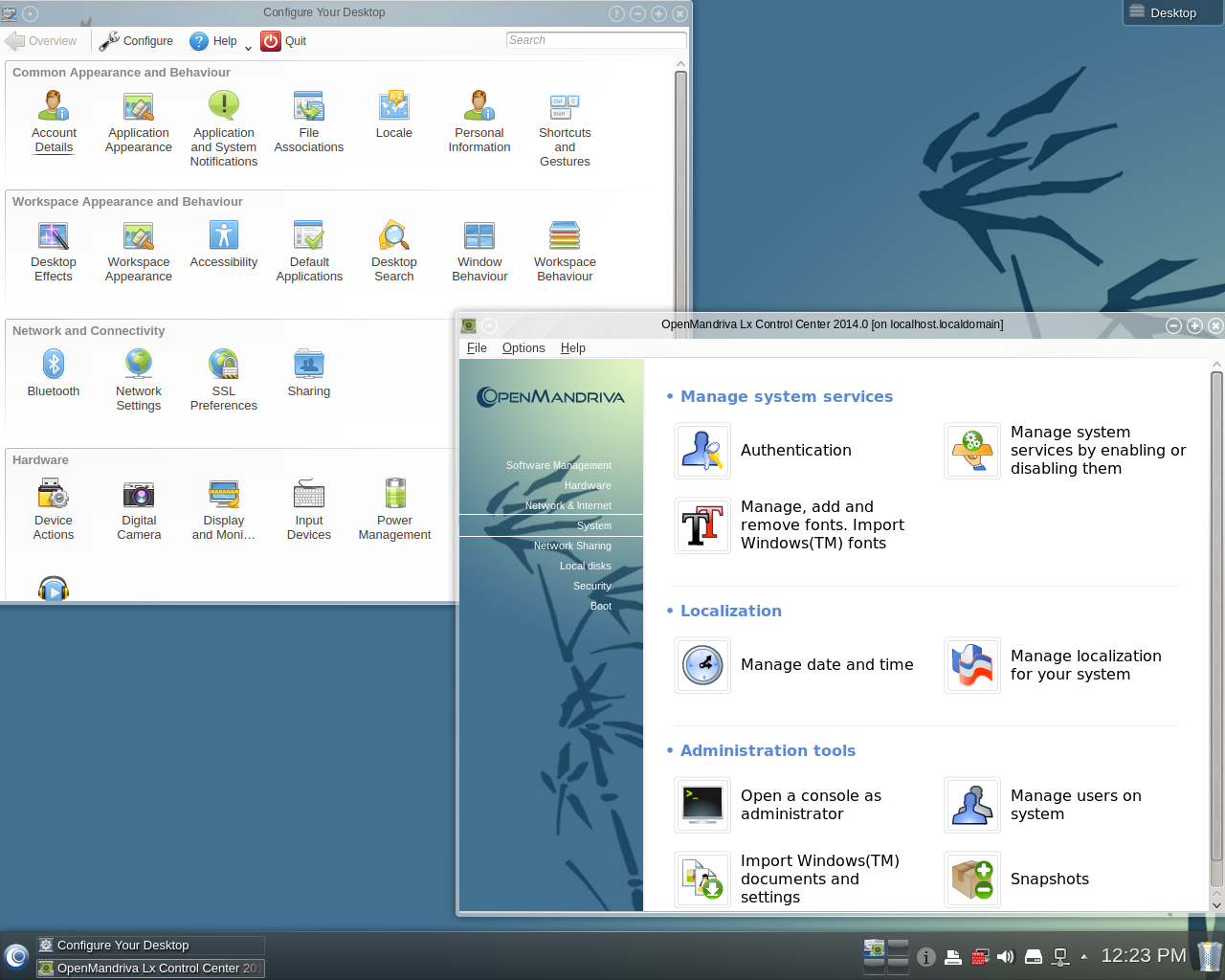Open the volume control tray icon
This screenshot has height=980, width=1225.
point(1005,956)
